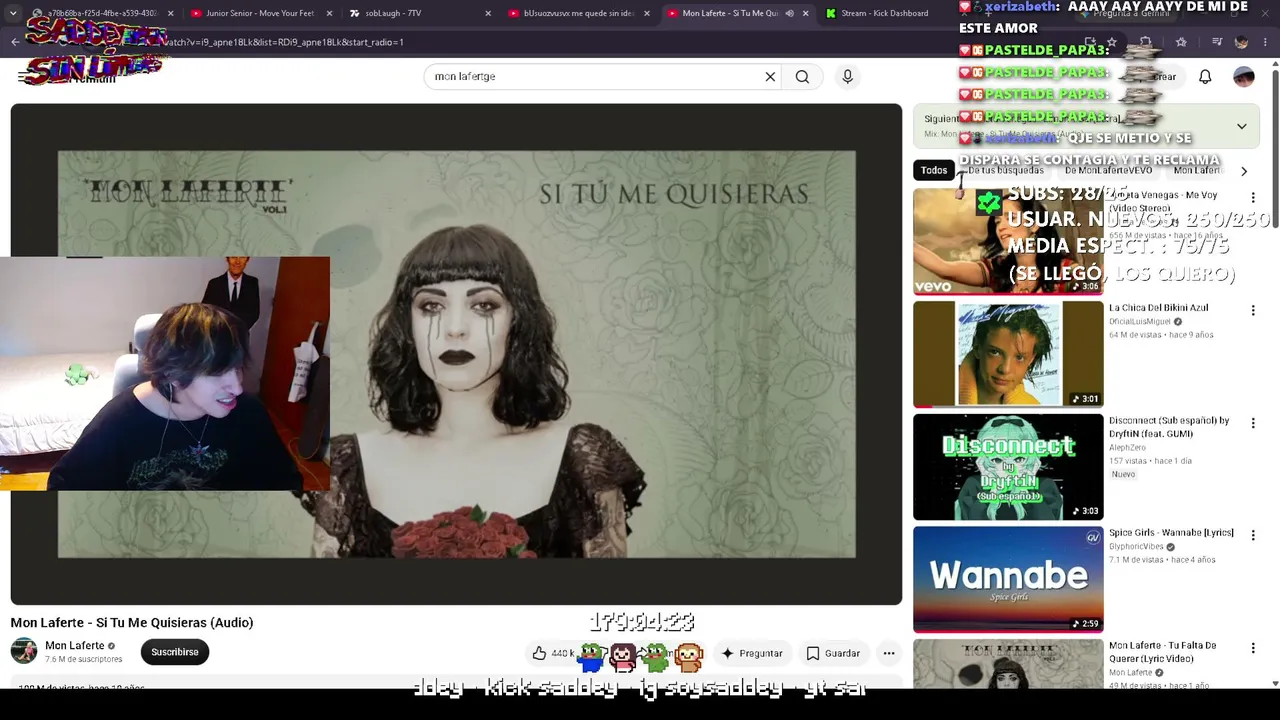The image size is (1280, 720).
Task: Switch to the Junior Senior tab
Action: pyautogui.click(x=258, y=13)
